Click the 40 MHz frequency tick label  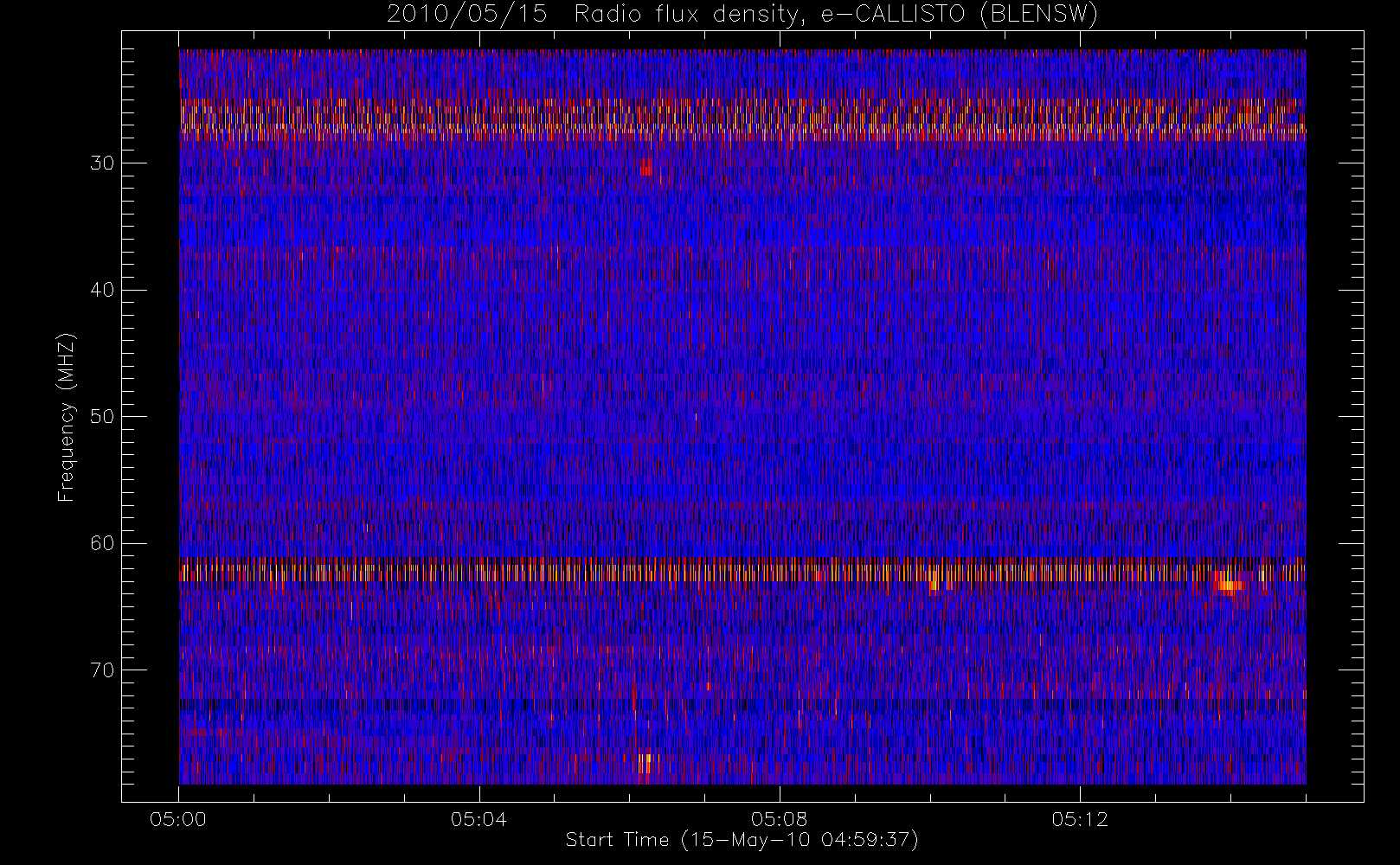click(x=102, y=290)
